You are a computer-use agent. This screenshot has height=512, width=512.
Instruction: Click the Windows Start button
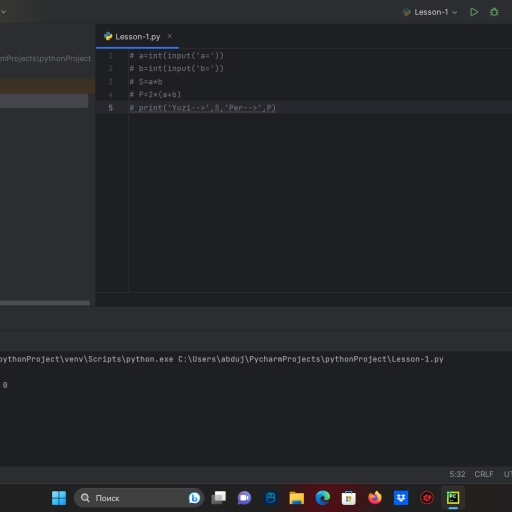click(x=59, y=498)
